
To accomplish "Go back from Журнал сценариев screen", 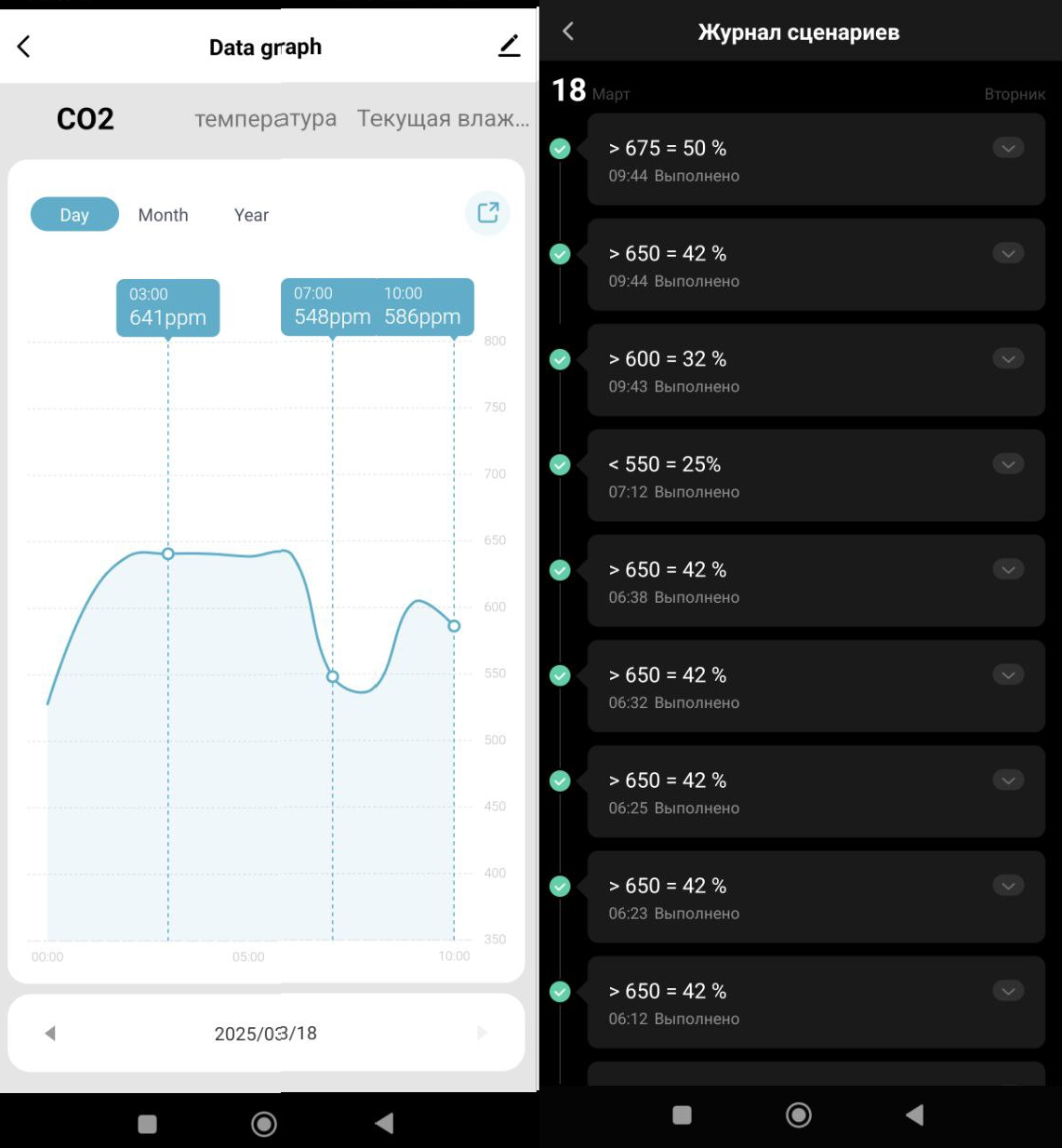I will click(568, 32).
